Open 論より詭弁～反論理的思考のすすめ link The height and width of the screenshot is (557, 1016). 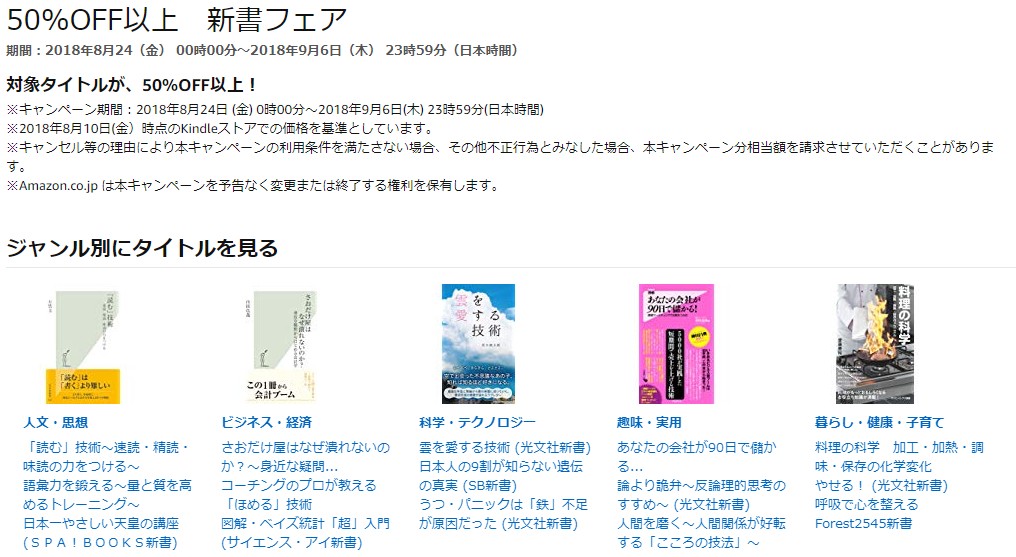pyautogui.click(x=701, y=495)
